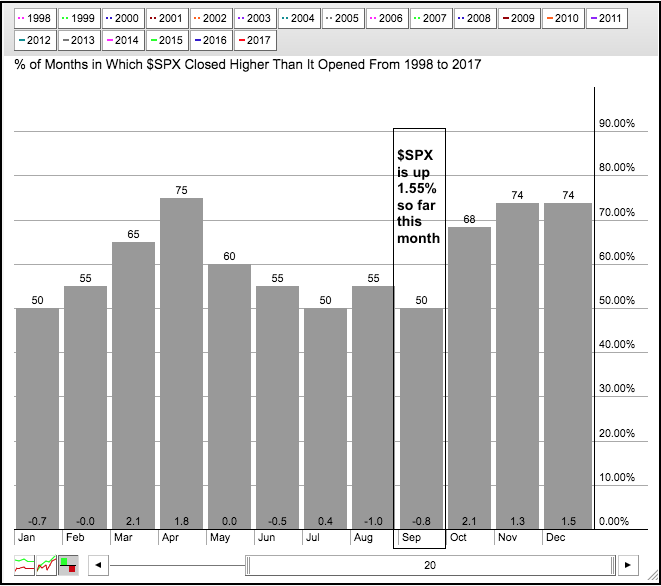Switch to the overlaid lines chart mode icon
The image size is (661, 586).
pyautogui.click(x=46, y=566)
